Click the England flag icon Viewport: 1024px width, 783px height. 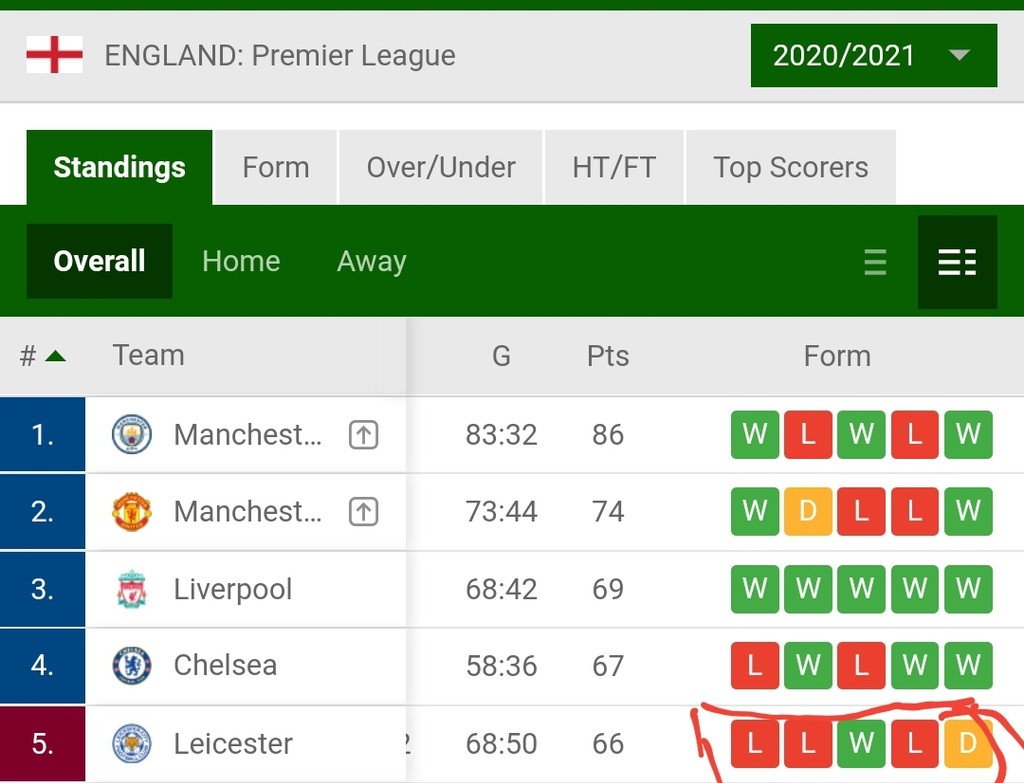[54, 55]
